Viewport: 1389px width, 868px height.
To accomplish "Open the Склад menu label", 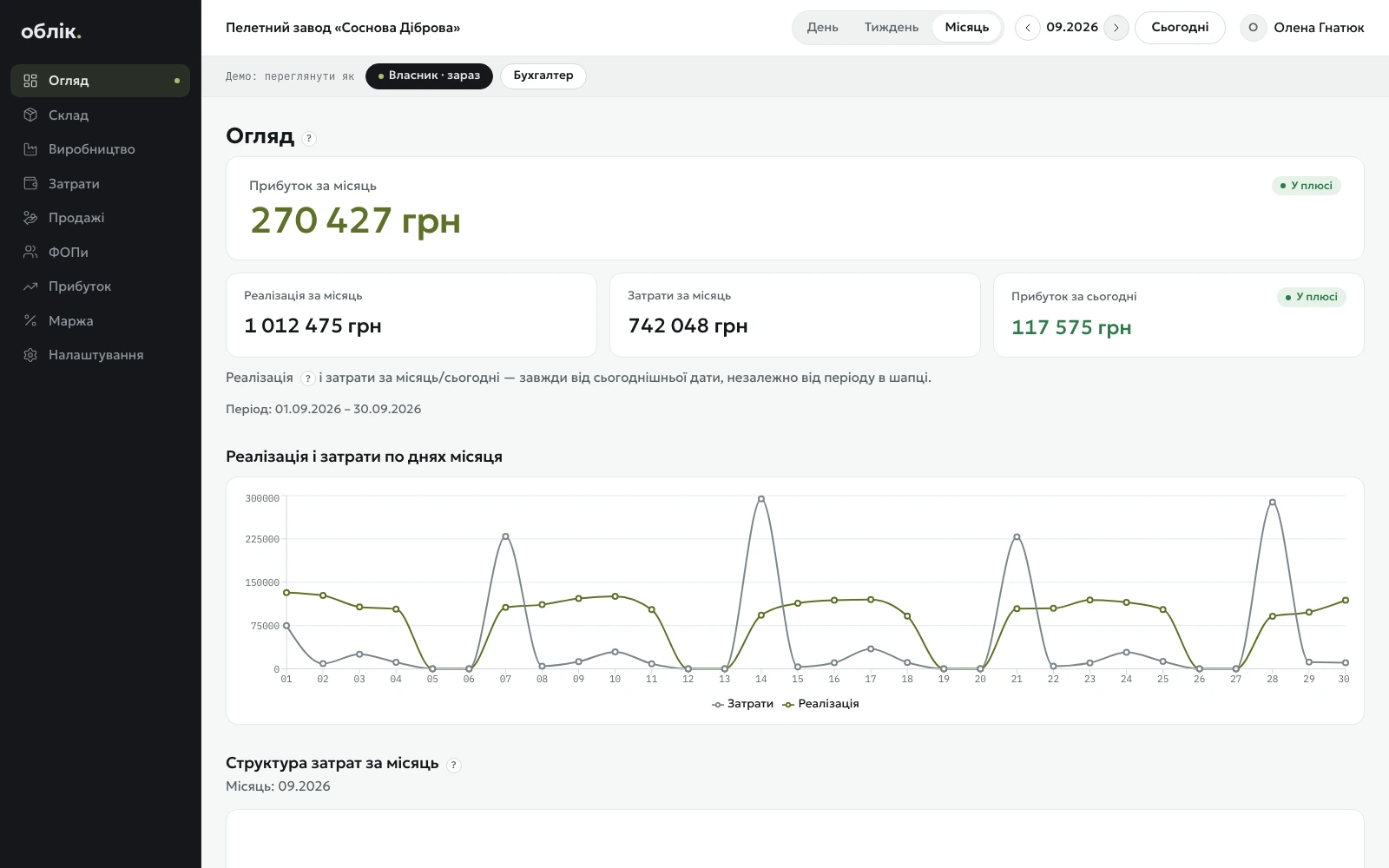I will 69,115.
